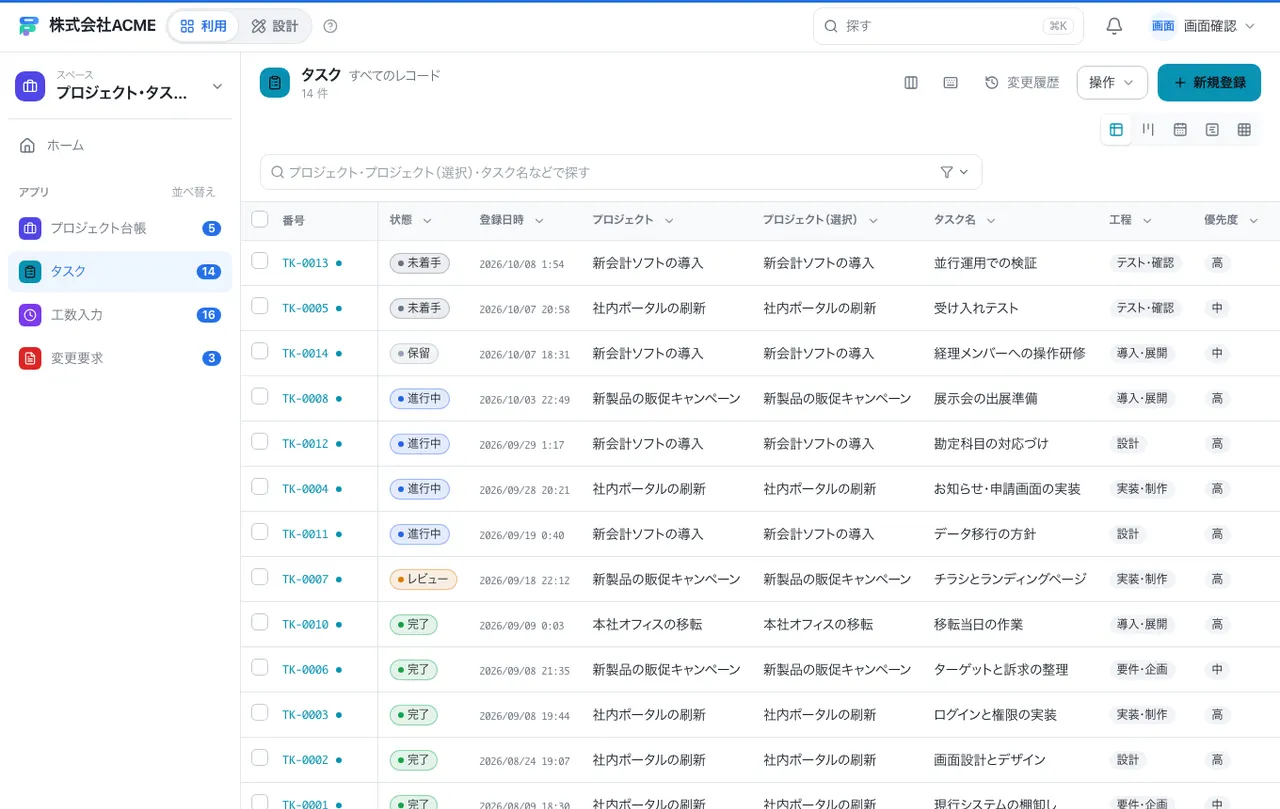Open the keyboard shortcuts icon
The image size is (1280, 809).
(x=951, y=83)
